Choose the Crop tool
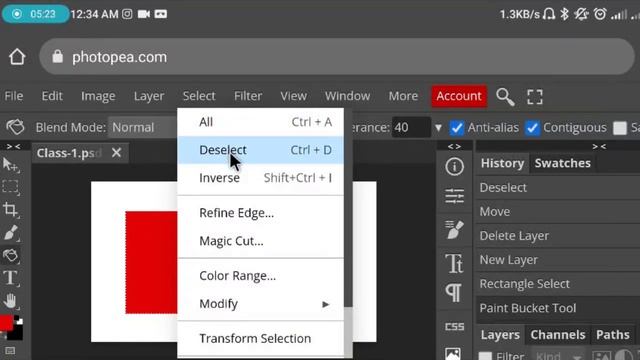 point(10,210)
